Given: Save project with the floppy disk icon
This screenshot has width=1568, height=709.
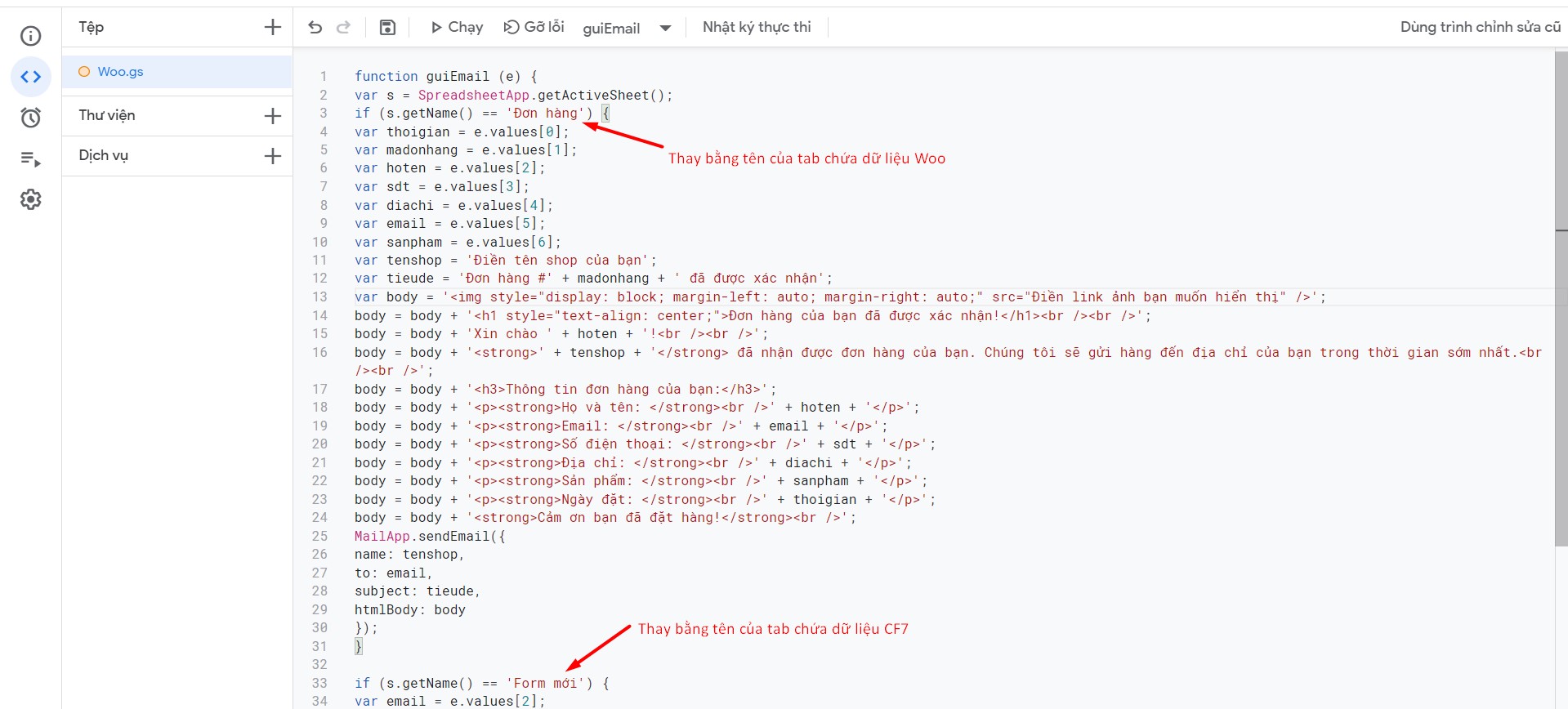Looking at the screenshot, I should tap(387, 28).
